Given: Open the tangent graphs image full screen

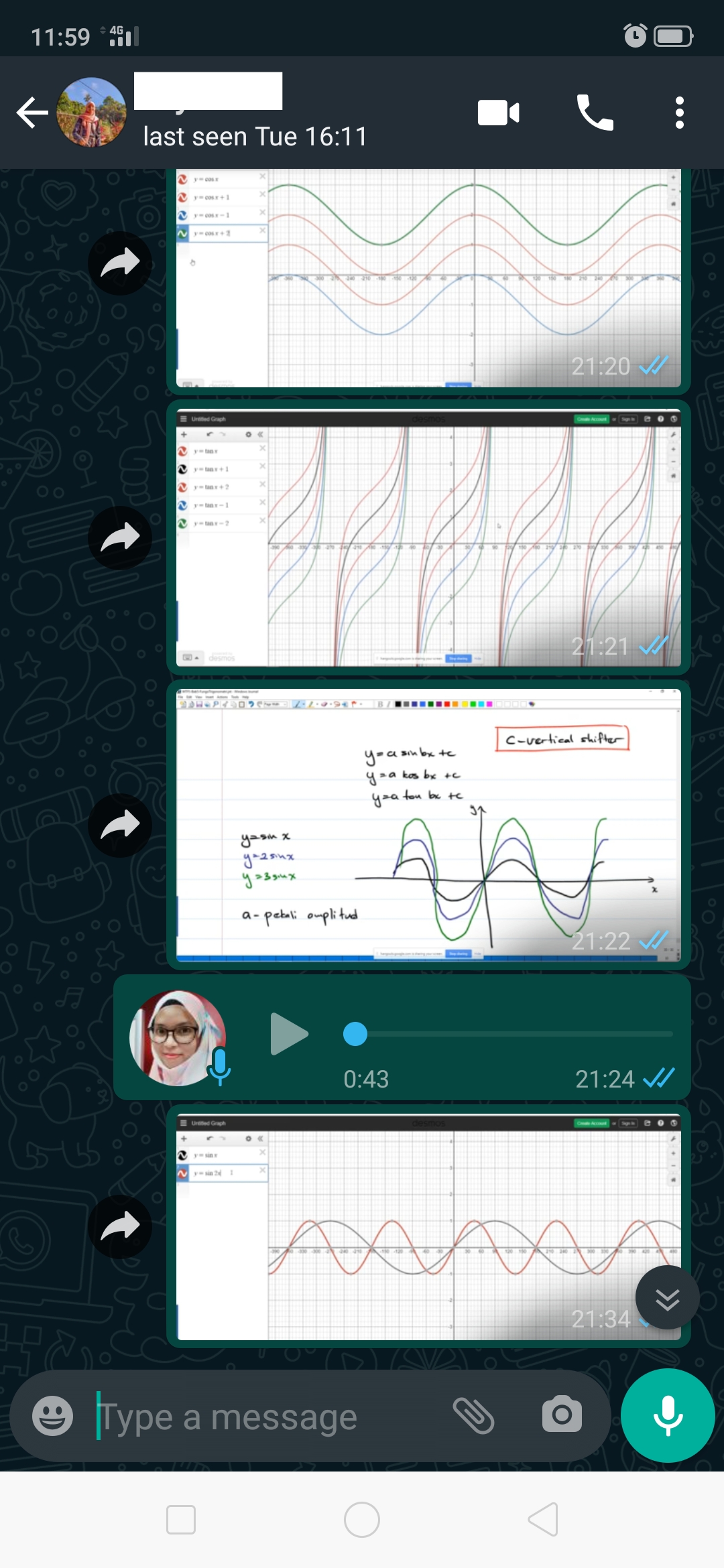Looking at the screenshot, I should [429, 536].
